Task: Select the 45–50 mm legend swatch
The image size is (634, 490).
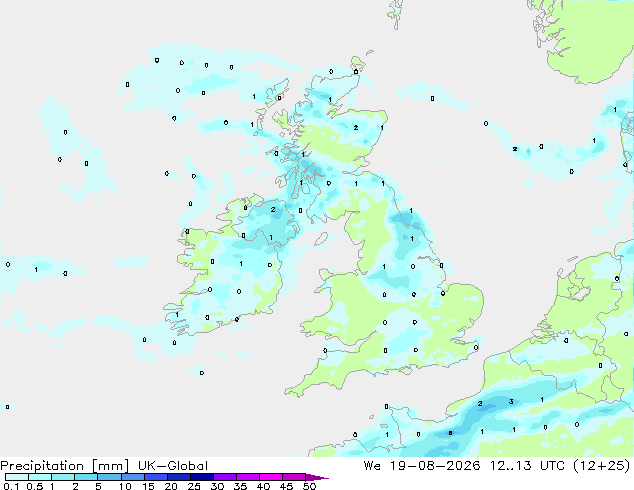Action: coord(294,477)
